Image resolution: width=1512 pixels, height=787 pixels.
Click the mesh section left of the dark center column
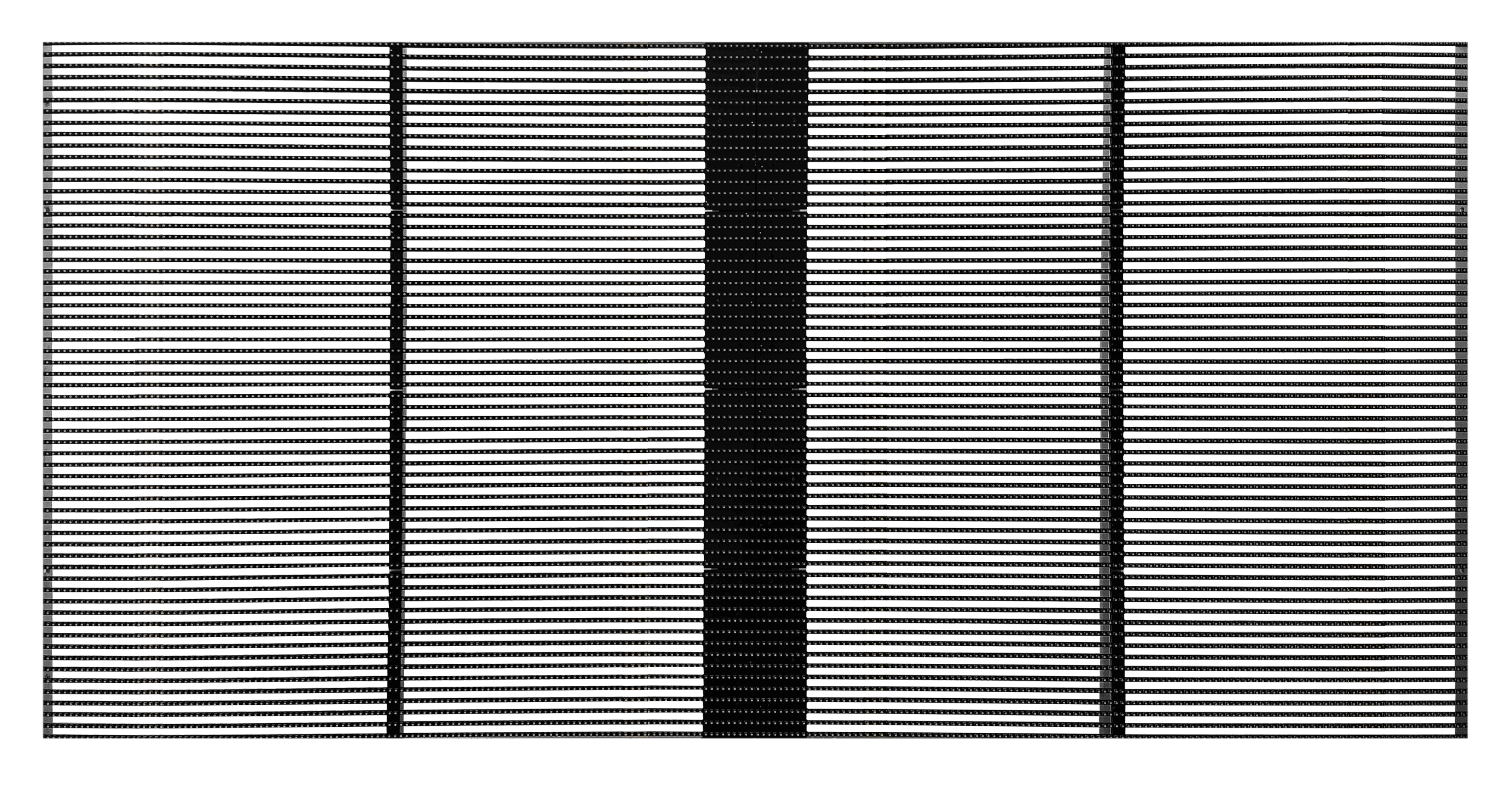(553, 390)
